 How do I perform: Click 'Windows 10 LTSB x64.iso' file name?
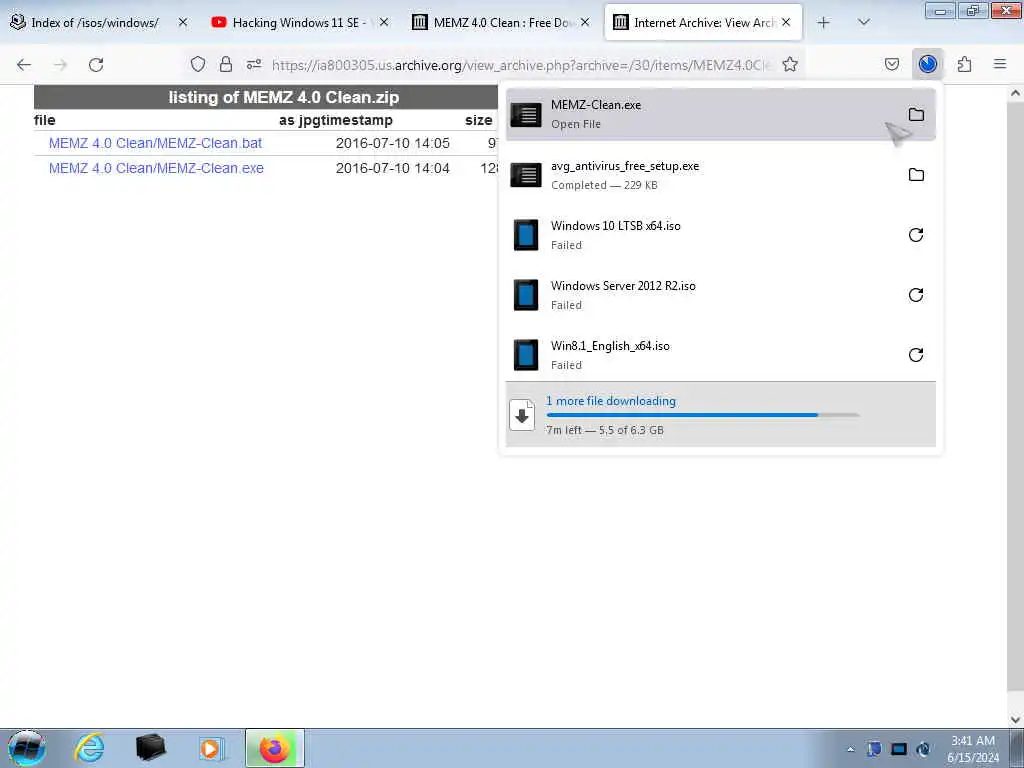click(616, 226)
